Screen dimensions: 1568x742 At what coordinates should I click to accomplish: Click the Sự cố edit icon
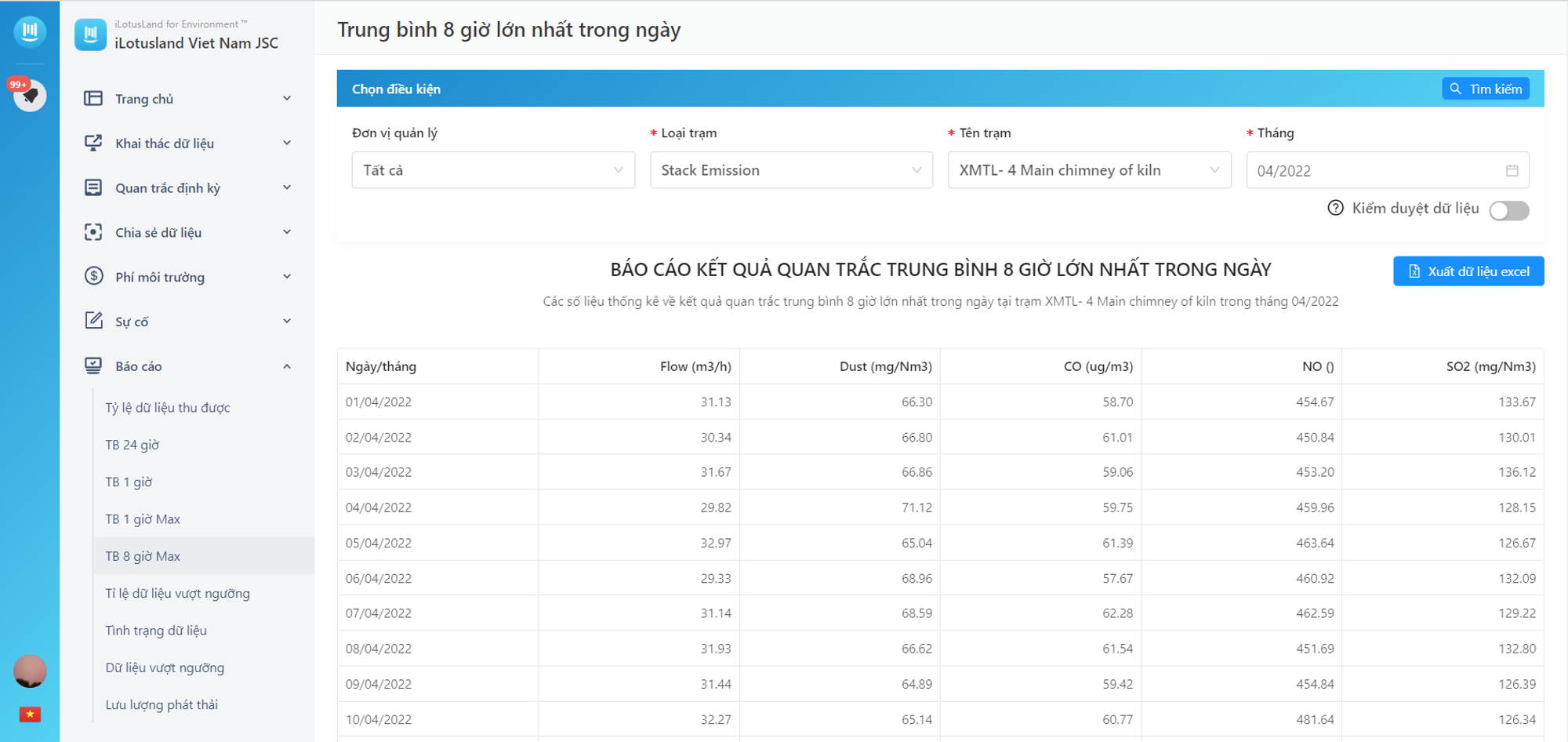(x=93, y=321)
